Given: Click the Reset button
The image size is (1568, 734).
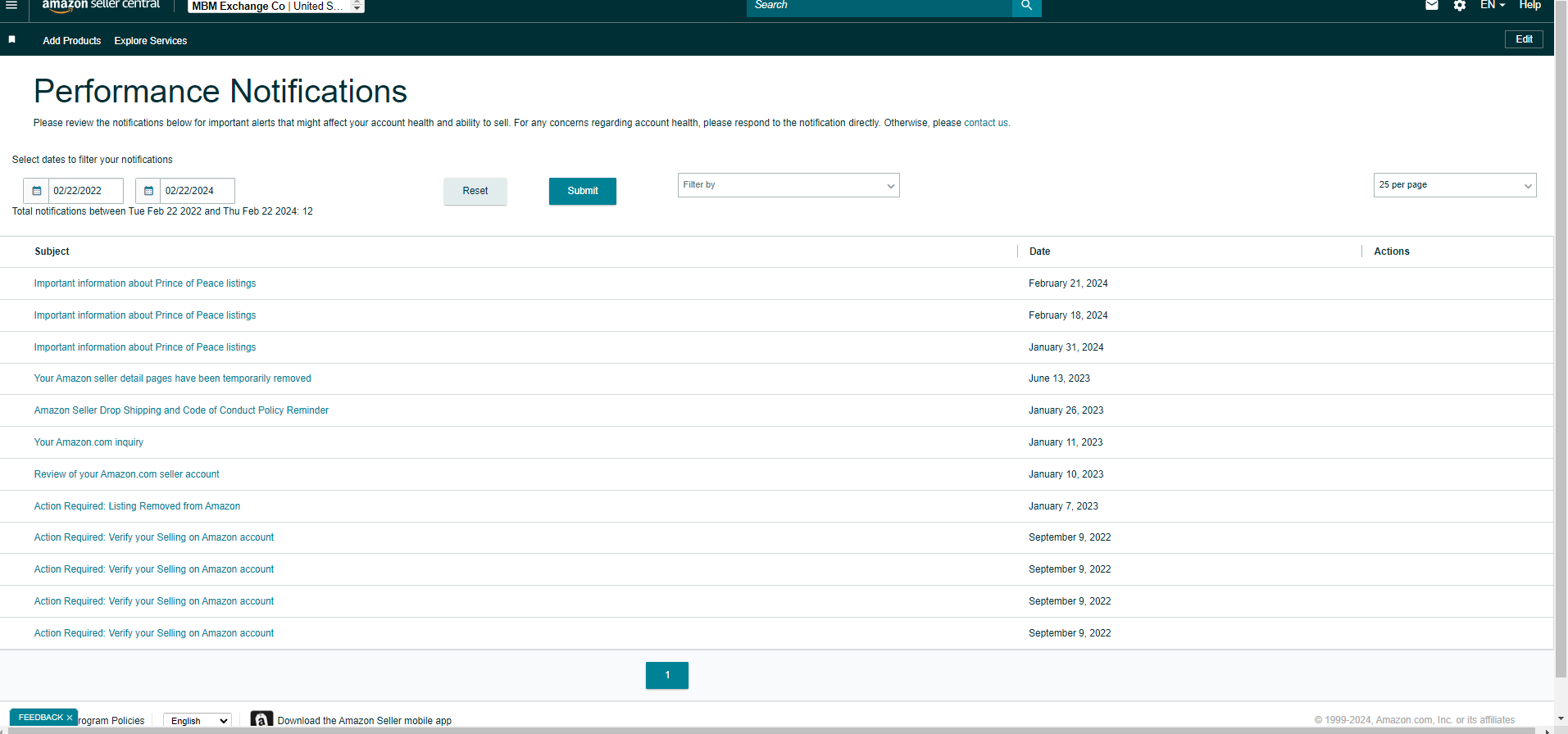Looking at the screenshot, I should [x=475, y=191].
